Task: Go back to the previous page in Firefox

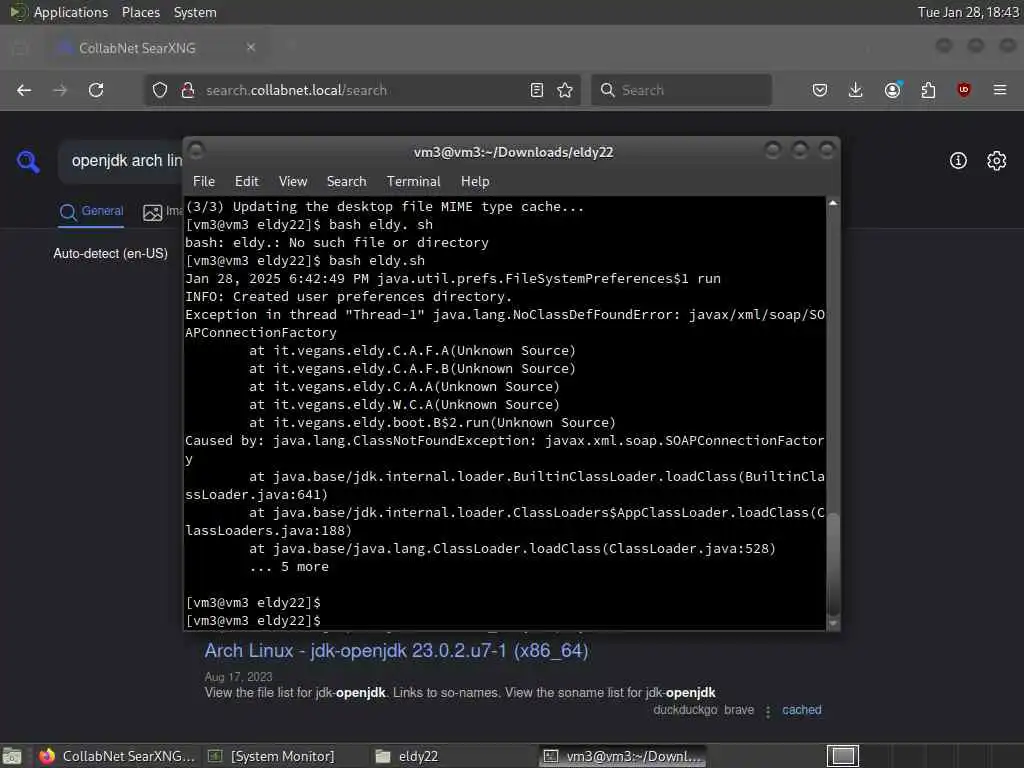Action: 24,90
